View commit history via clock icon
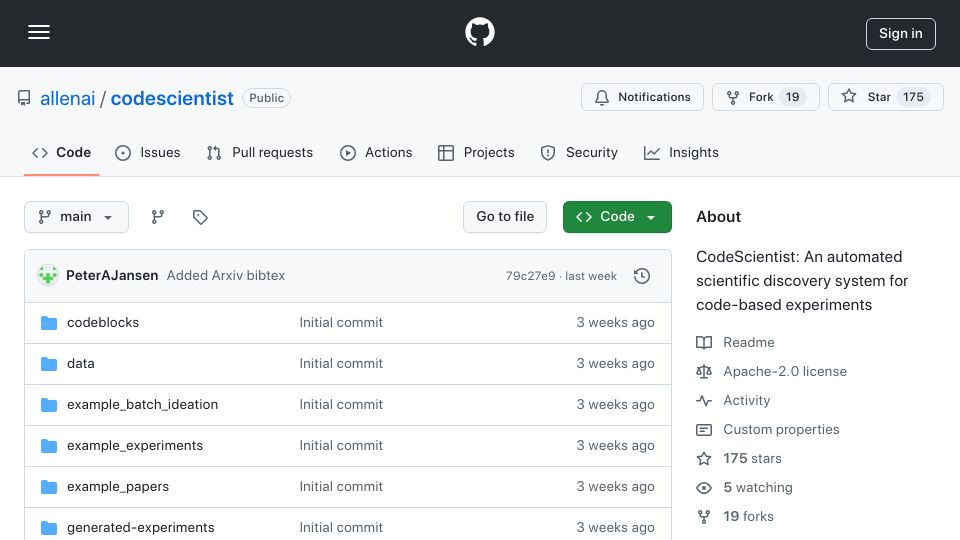The image size is (960, 540). point(642,276)
